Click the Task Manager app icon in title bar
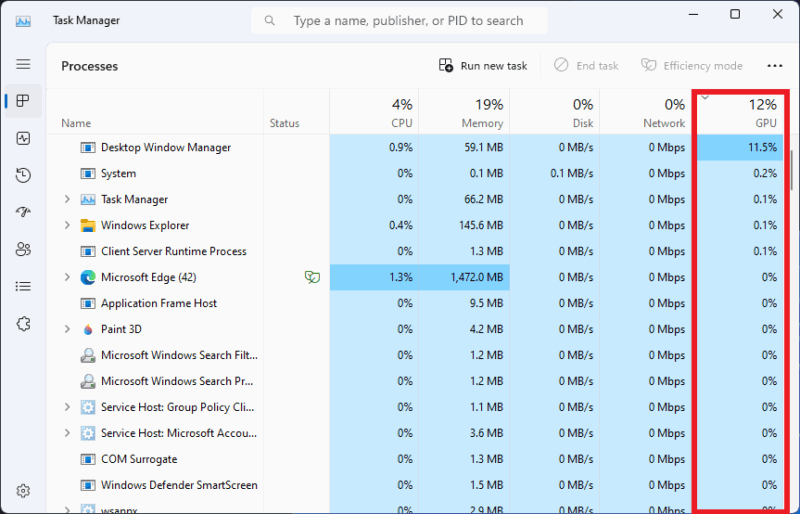Image resolution: width=800 pixels, height=514 pixels. [23, 21]
